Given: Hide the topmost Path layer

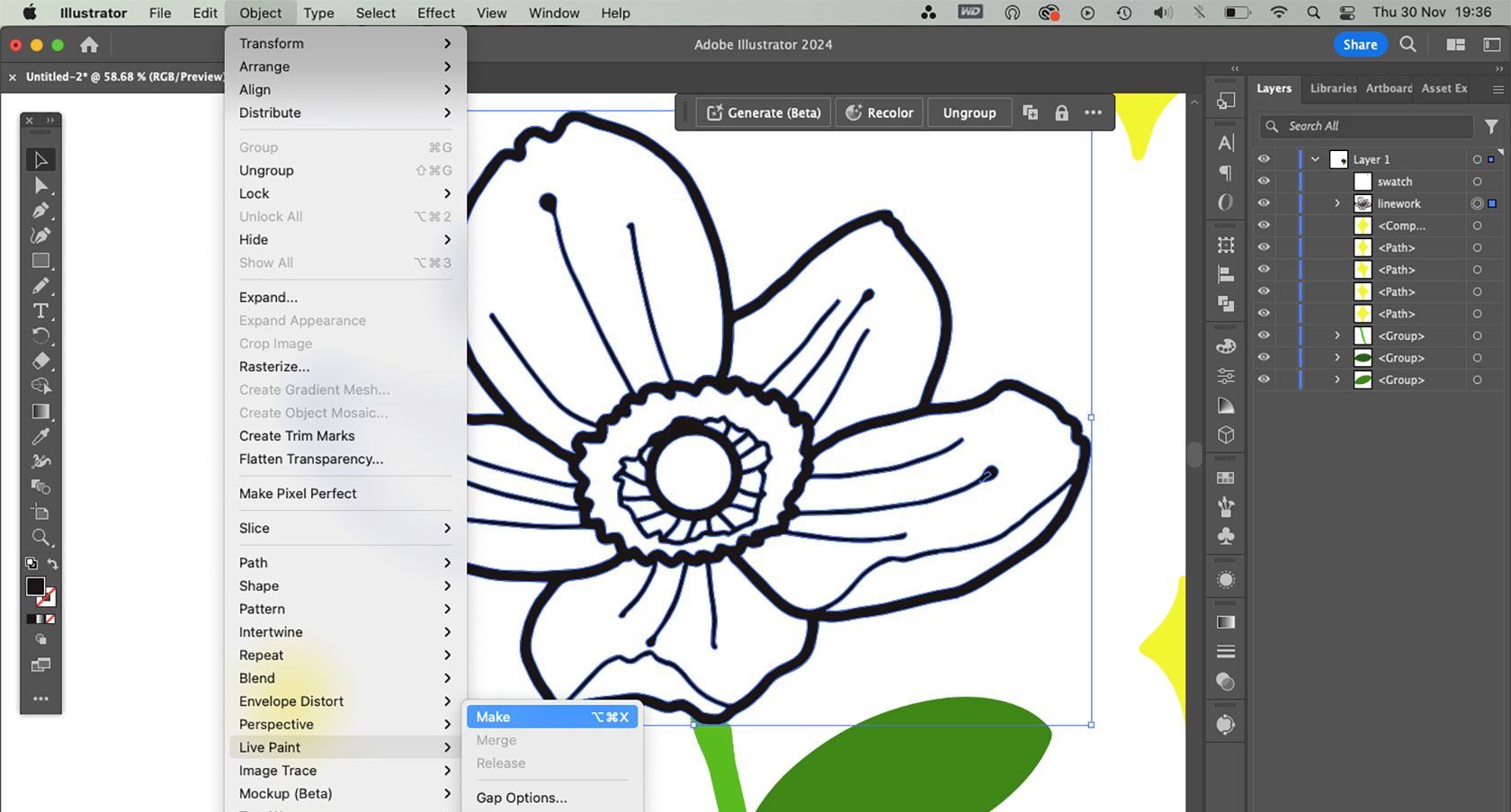Looking at the screenshot, I should [x=1264, y=247].
